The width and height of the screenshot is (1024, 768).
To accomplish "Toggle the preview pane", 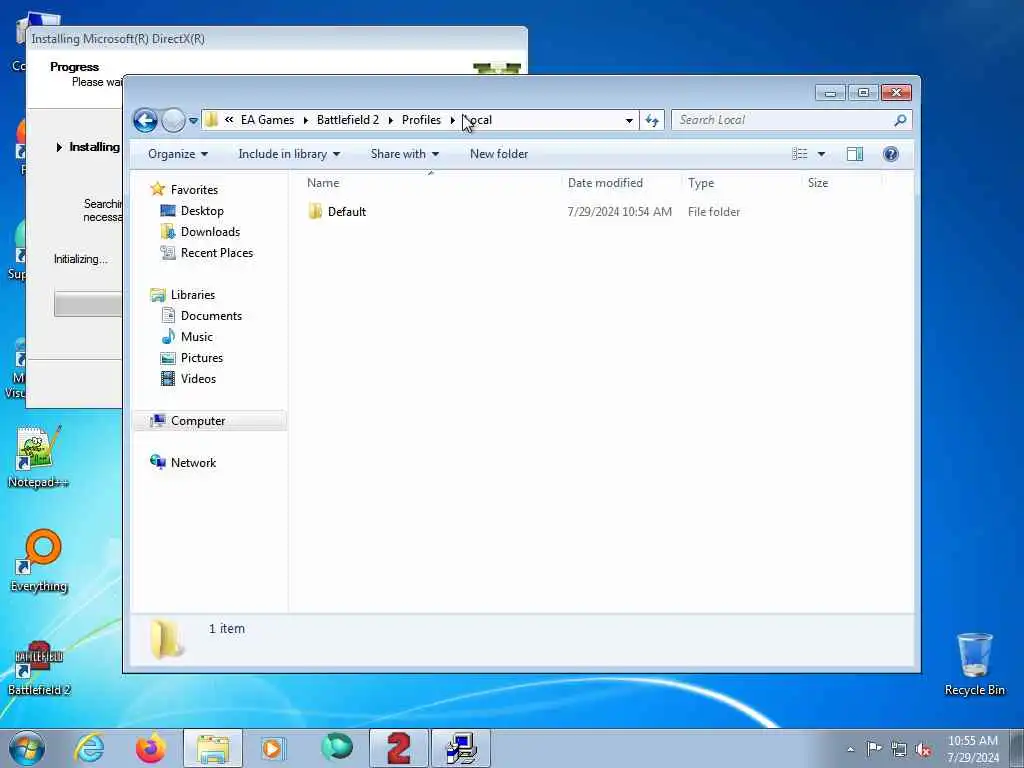I will [x=855, y=154].
